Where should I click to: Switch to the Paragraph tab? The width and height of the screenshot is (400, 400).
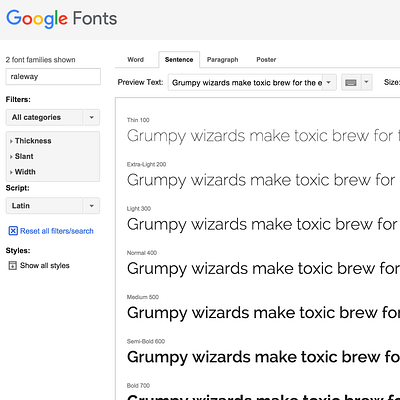223,60
